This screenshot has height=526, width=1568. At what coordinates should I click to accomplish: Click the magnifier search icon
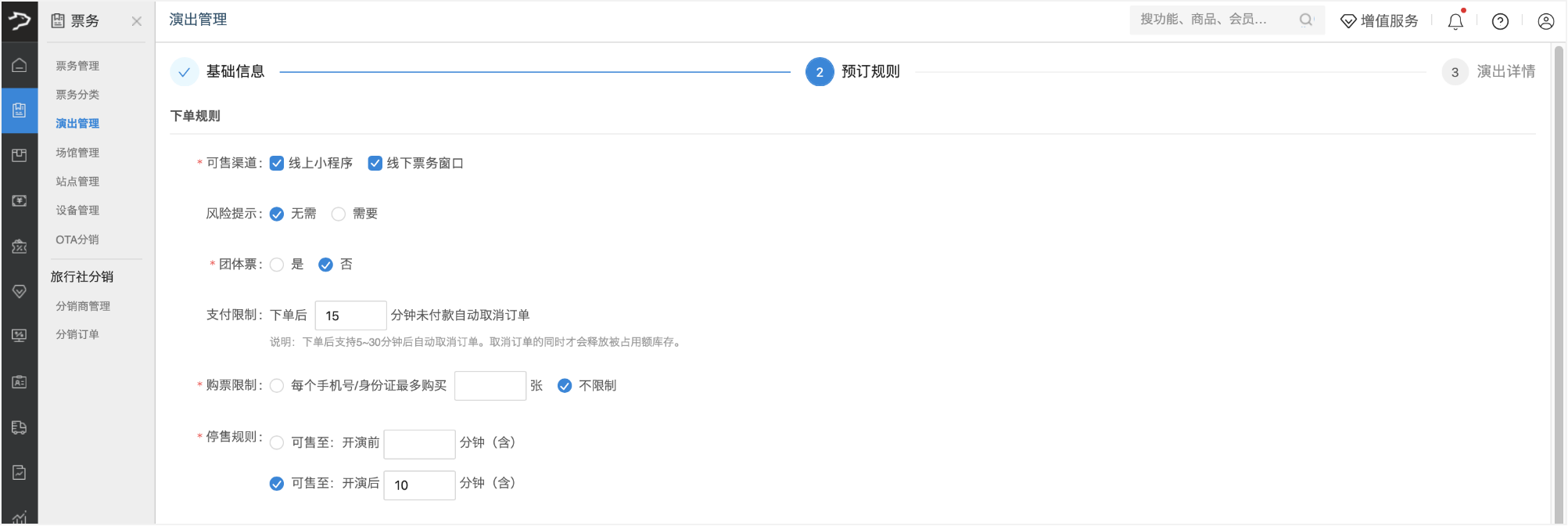pos(1306,20)
